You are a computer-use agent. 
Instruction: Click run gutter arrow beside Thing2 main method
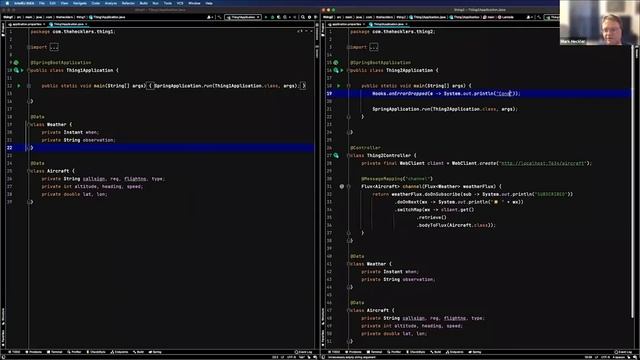338,86
